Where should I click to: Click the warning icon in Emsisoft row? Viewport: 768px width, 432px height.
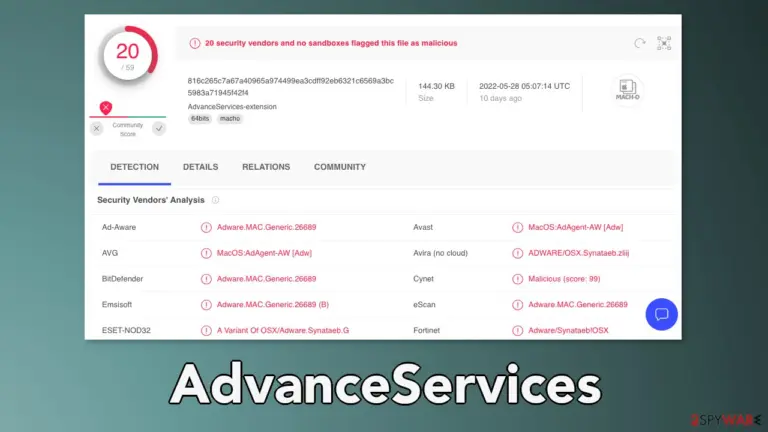[x=206, y=305]
